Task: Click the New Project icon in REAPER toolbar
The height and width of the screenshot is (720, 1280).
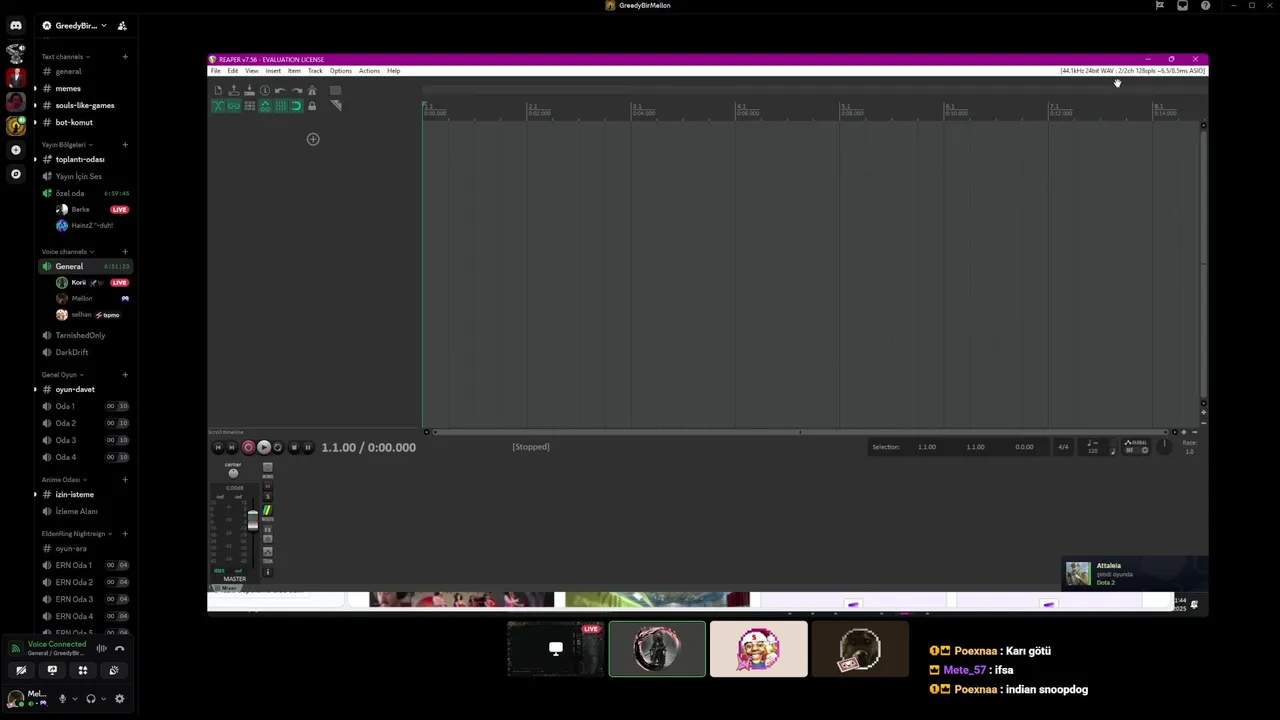Action: click(x=218, y=90)
